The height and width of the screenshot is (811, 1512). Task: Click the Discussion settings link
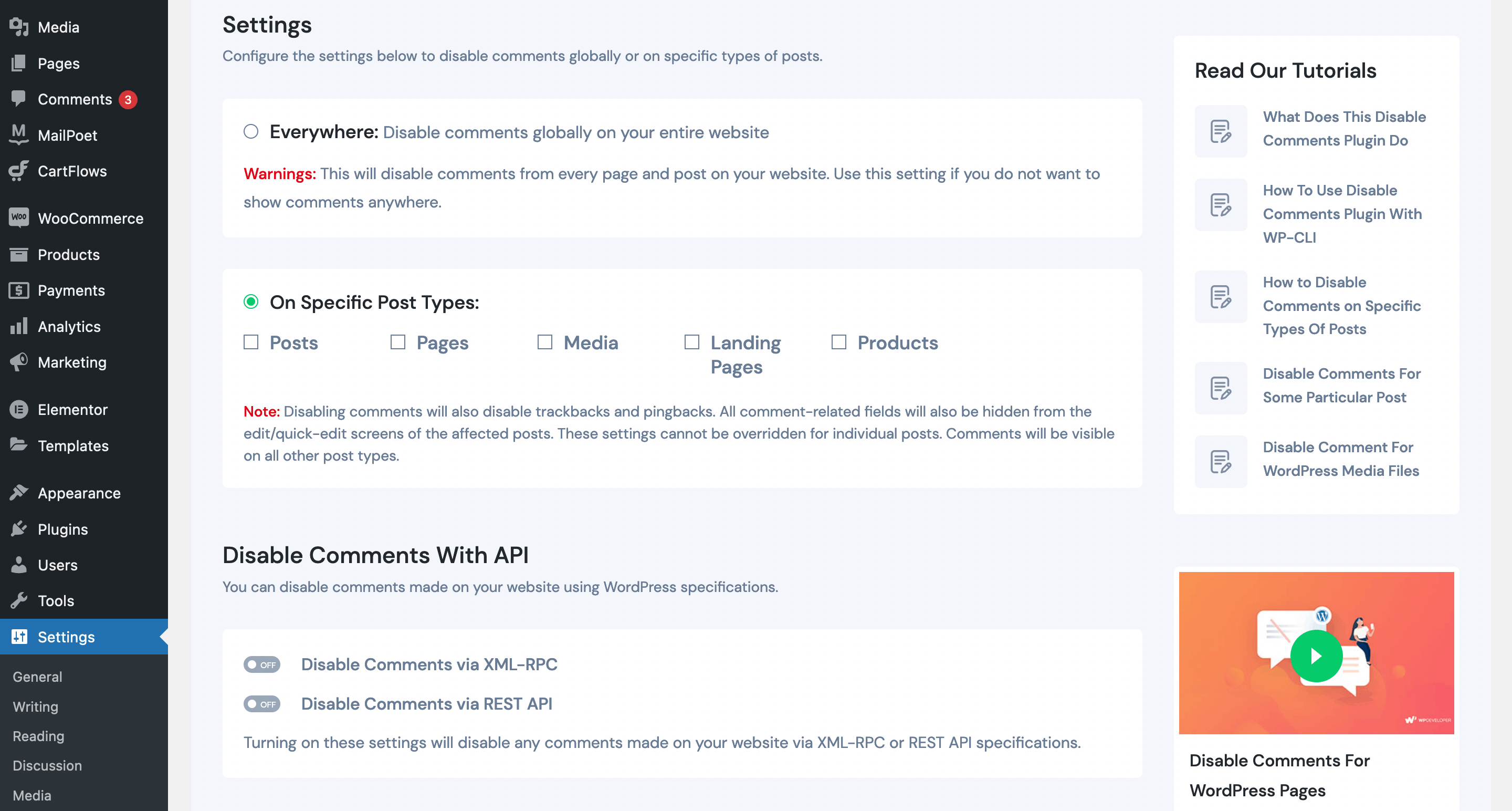point(47,766)
